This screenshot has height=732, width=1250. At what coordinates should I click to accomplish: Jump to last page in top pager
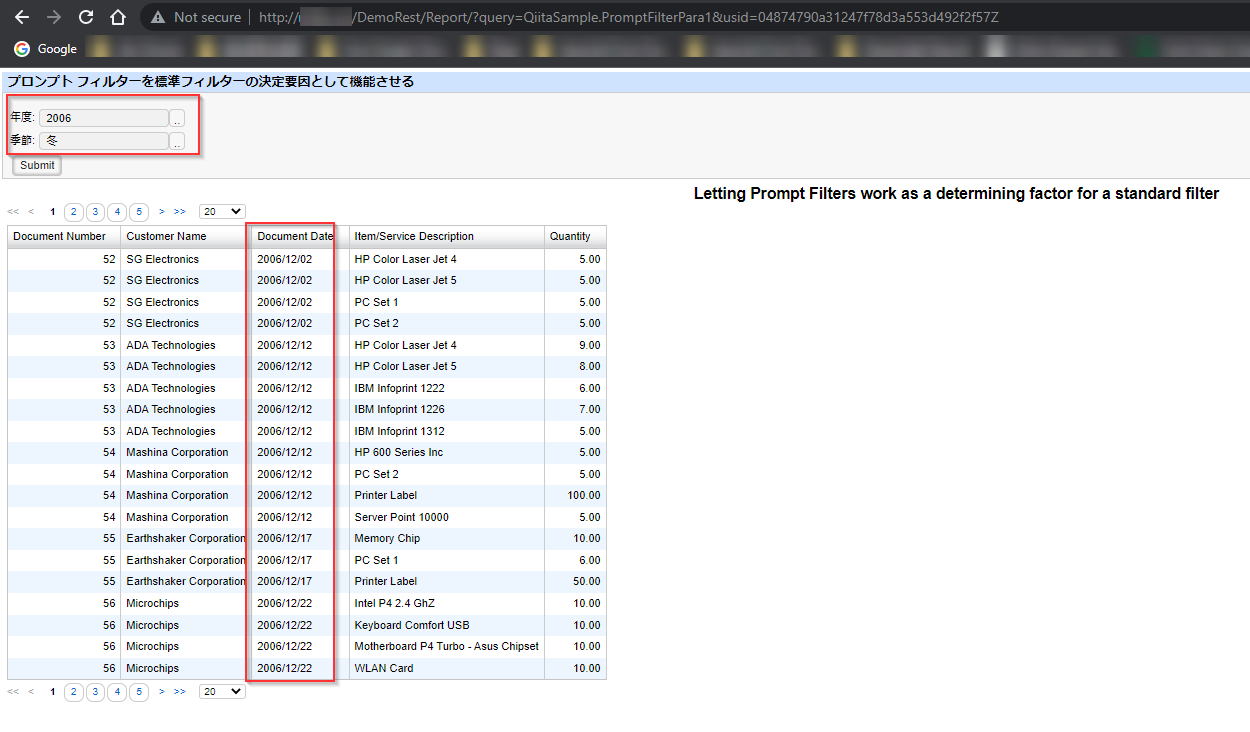pyautogui.click(x=180, y=212)
